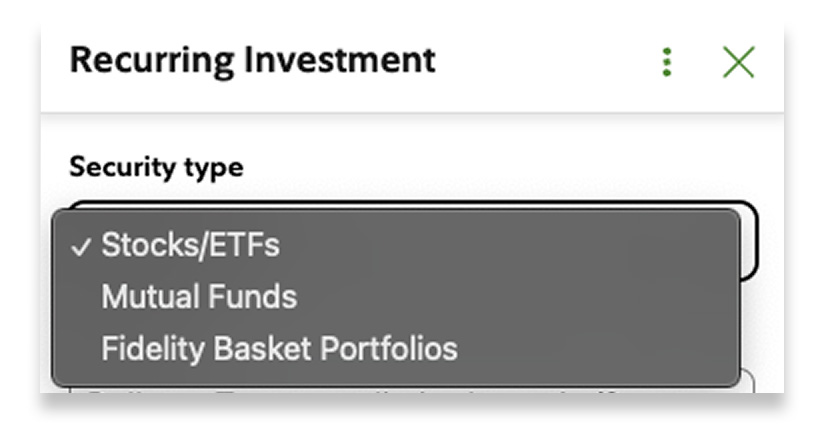Pick Fidelity Basket Portfolios as security type
Screen dimensions: 825x434
coord(279,348)
